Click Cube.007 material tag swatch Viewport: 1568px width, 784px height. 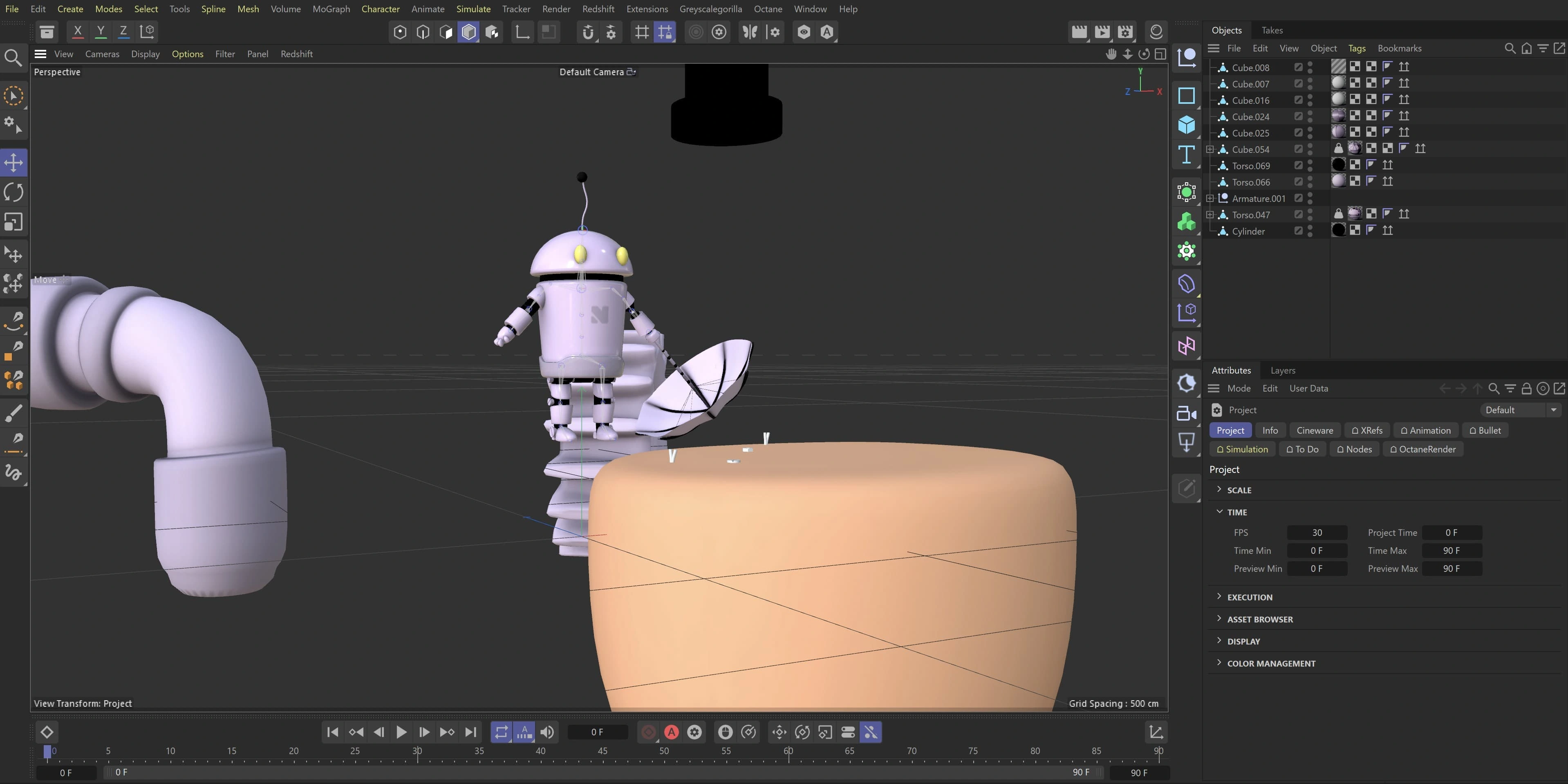pyautogui.click(x=1338, y=83)
